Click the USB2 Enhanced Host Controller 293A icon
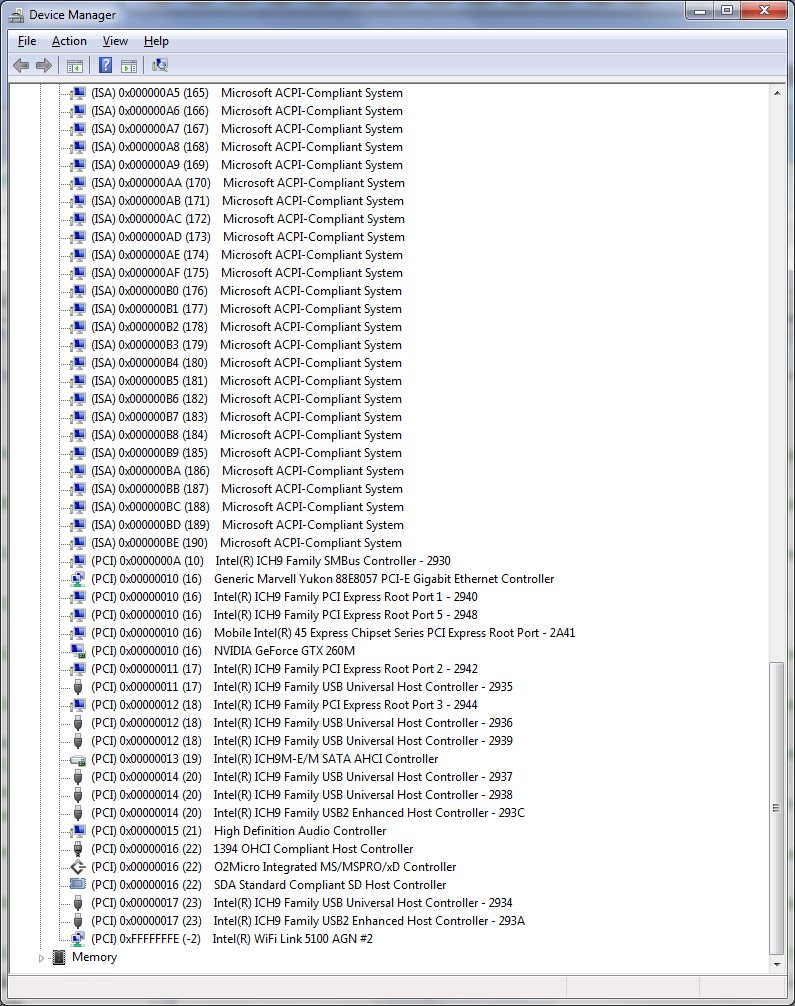Screen dimensions: 795x1006 (x=78, y=921)
